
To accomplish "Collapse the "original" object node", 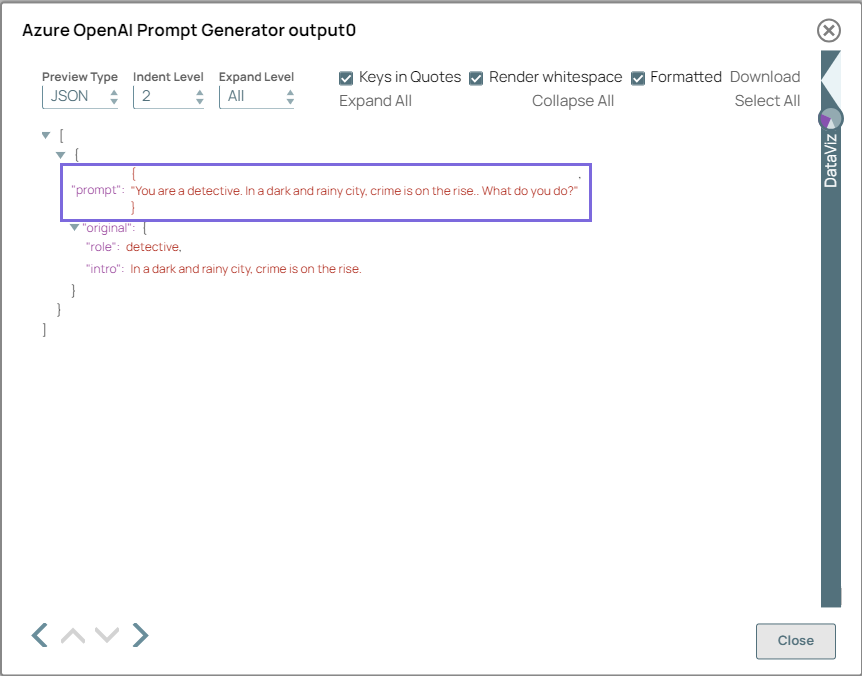I will point(74,227).
